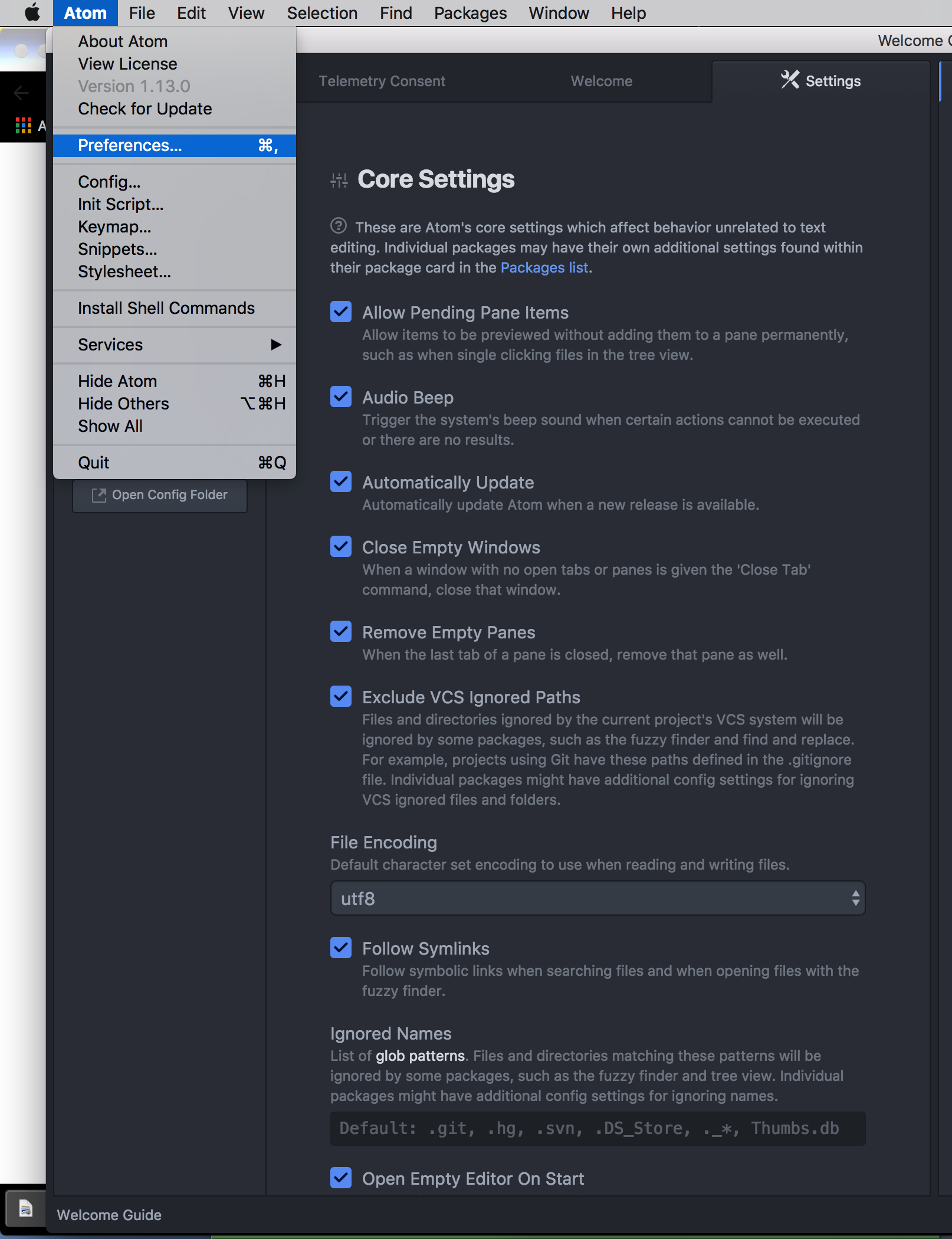Click Welcome Guide in the status bar
This screenshot has width=952, height=1239.
[x=109, y=1215]
